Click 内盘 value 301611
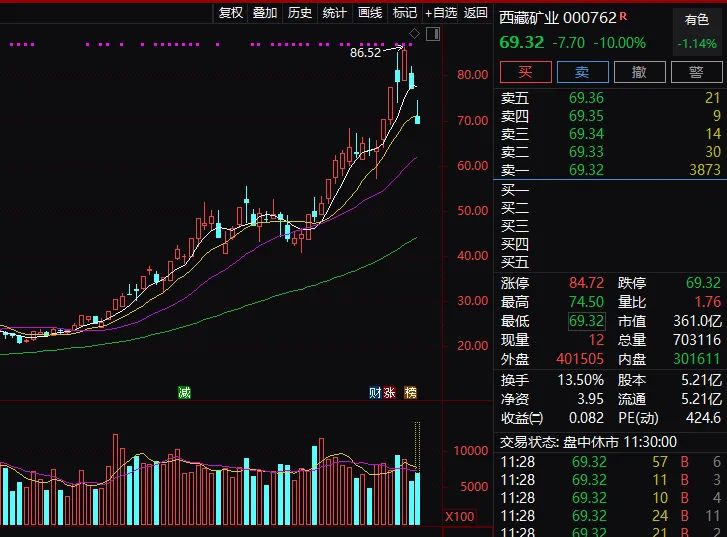This screenshot has width=727, height=537. tap(697, 359)
